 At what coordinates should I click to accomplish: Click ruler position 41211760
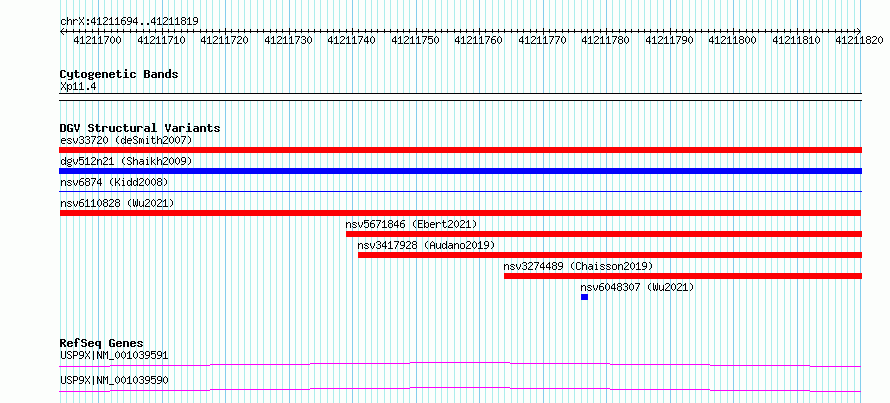tap(479, 40)
